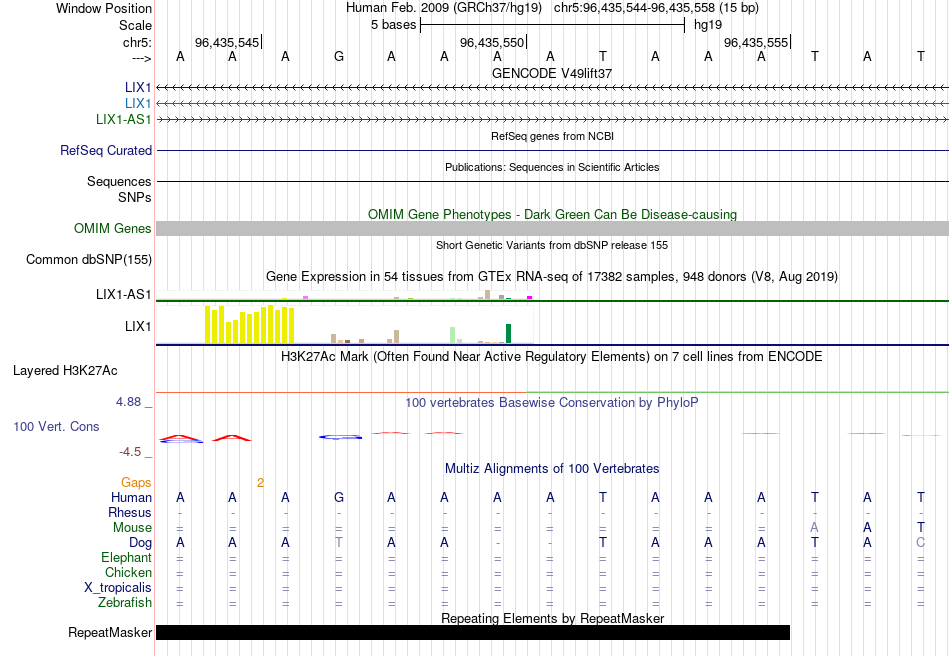Select the Elephant species row label

[x=126, y=557]
